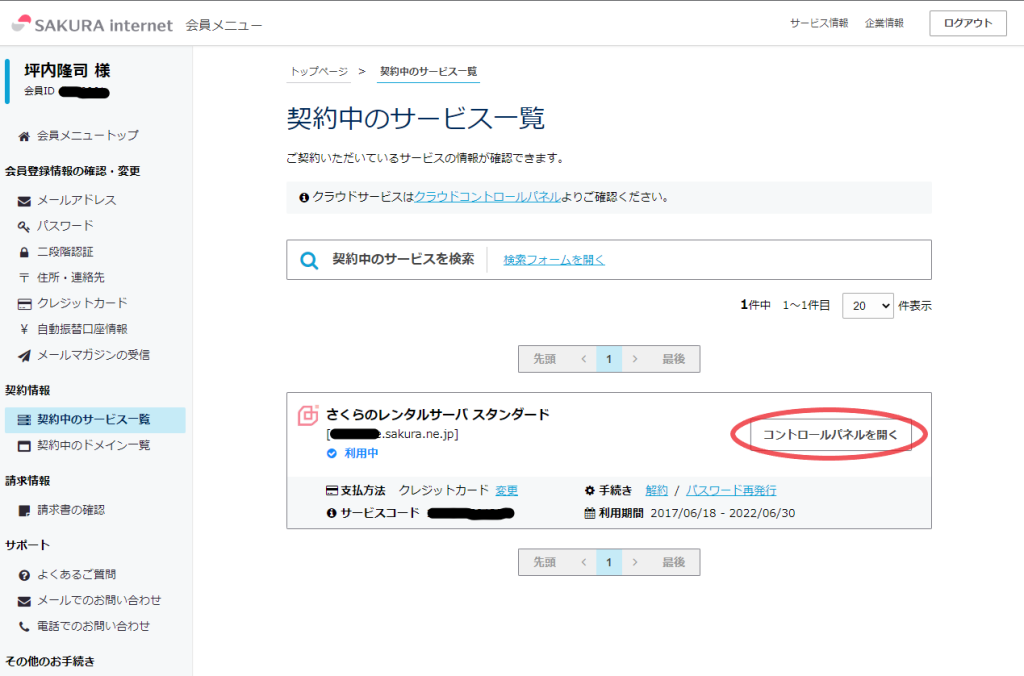
Task: Click the lock icon beside 二段階認証
Action: 24,252
